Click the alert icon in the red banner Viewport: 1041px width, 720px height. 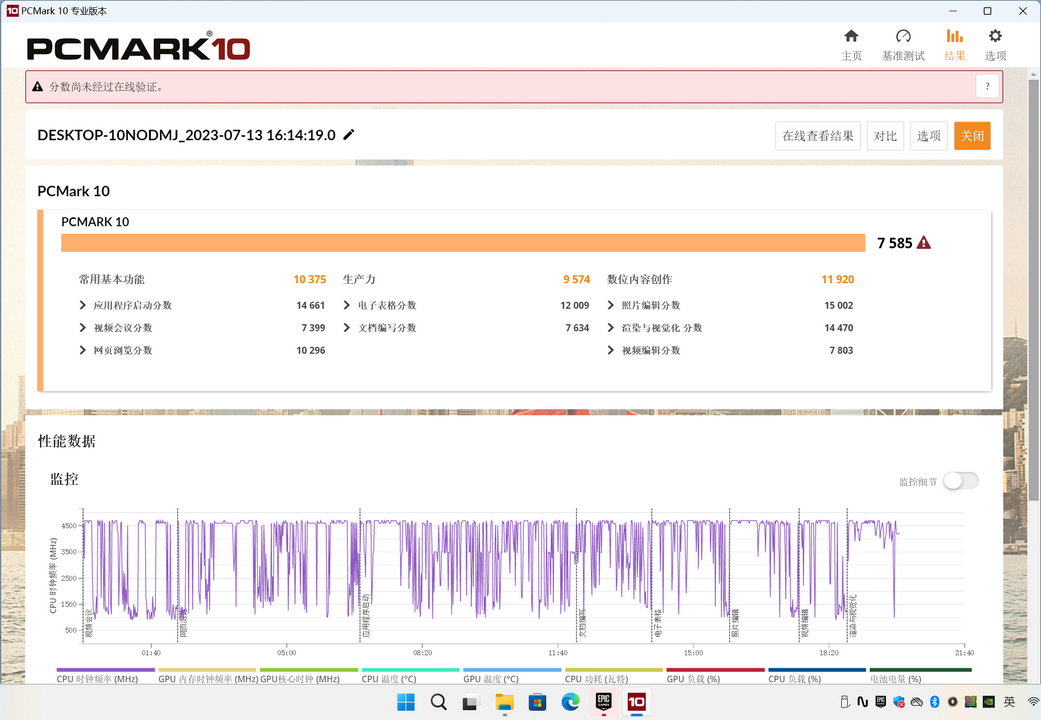pos(37,86)
